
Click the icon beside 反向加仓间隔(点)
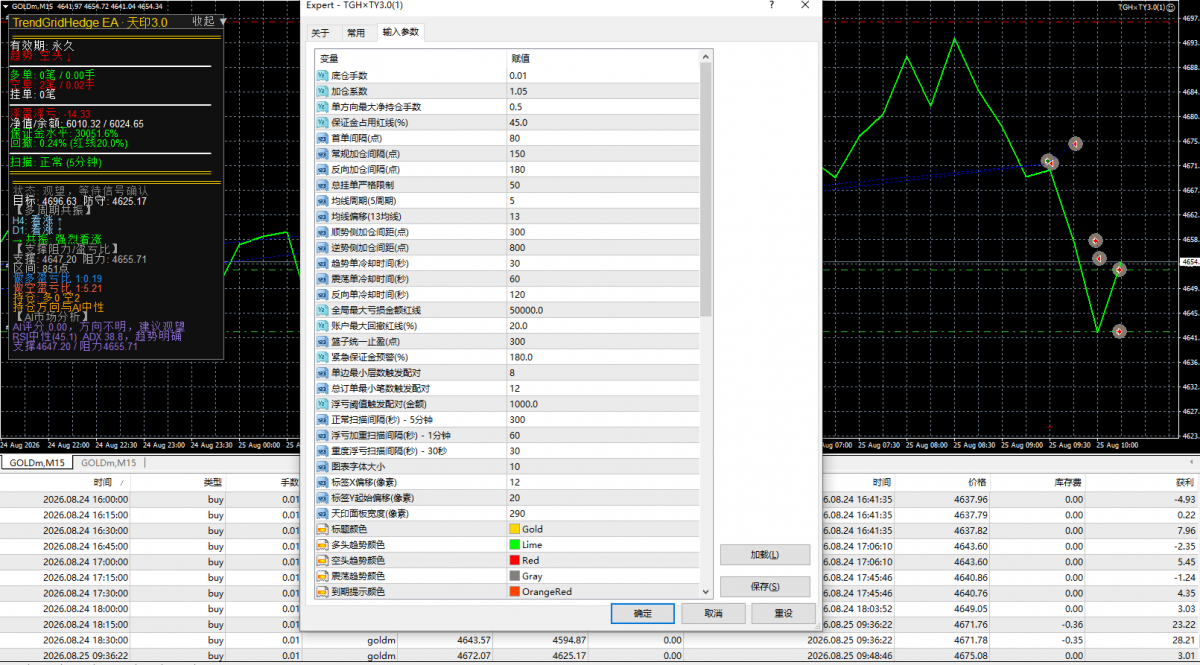tap(322, 169)
